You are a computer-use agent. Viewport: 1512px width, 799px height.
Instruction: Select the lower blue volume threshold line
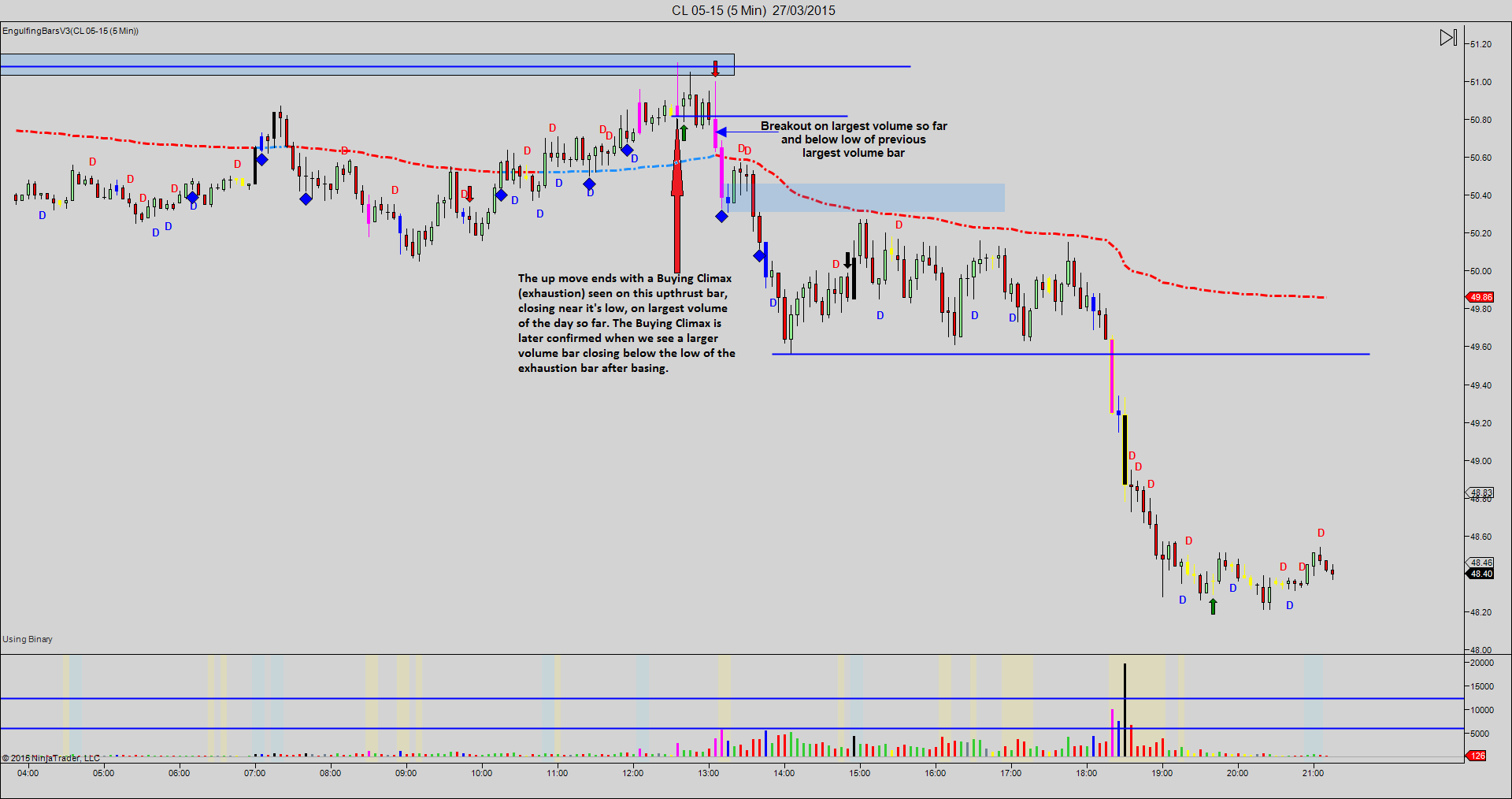tap(732, 728)
